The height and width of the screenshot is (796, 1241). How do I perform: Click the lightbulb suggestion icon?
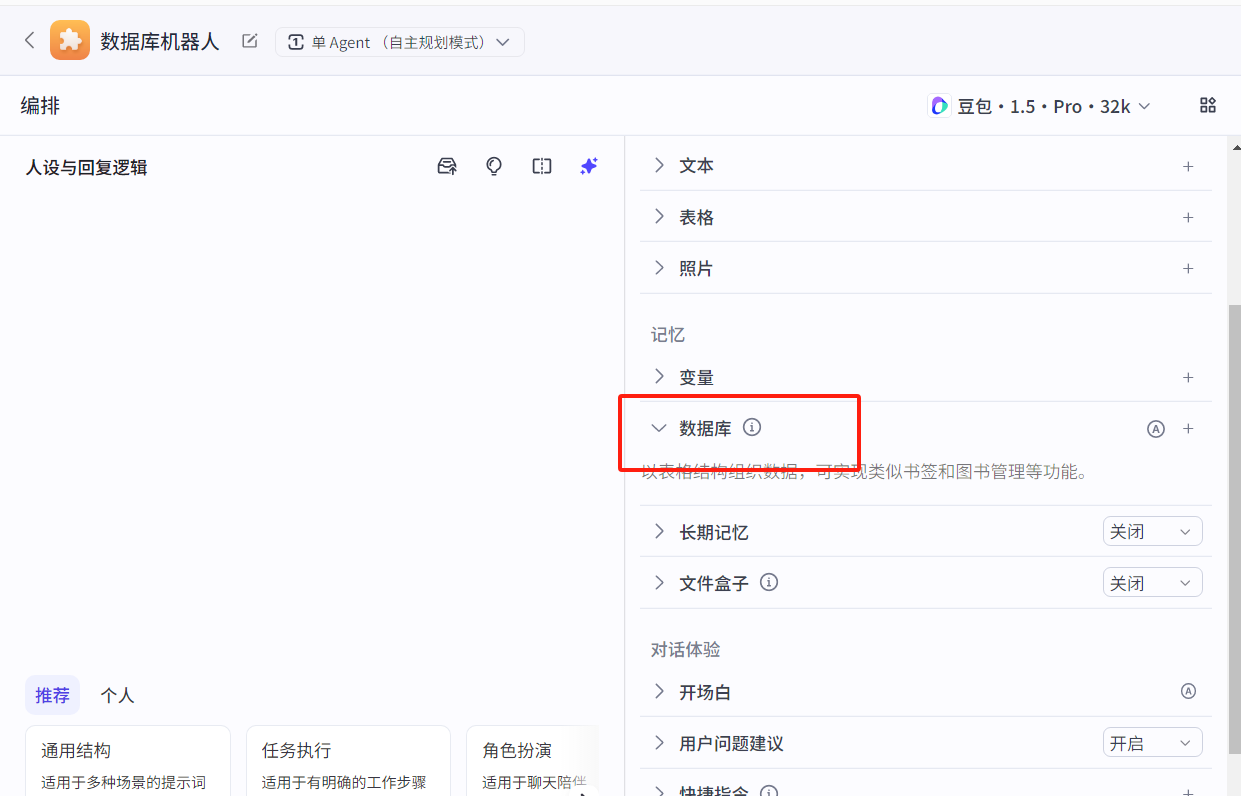pyautogui.click(x=494, y=166)
